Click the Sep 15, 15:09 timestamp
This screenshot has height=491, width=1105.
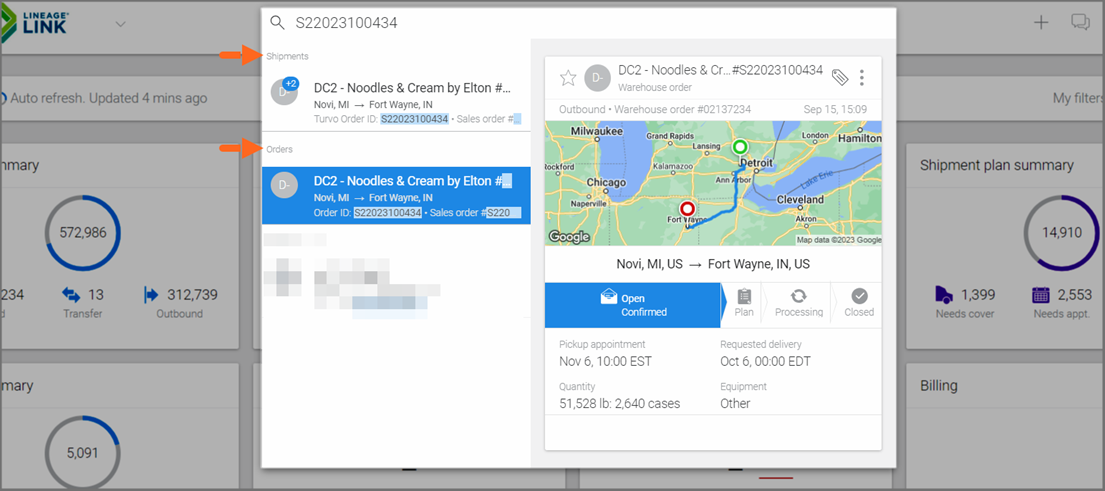click(835, 110)
